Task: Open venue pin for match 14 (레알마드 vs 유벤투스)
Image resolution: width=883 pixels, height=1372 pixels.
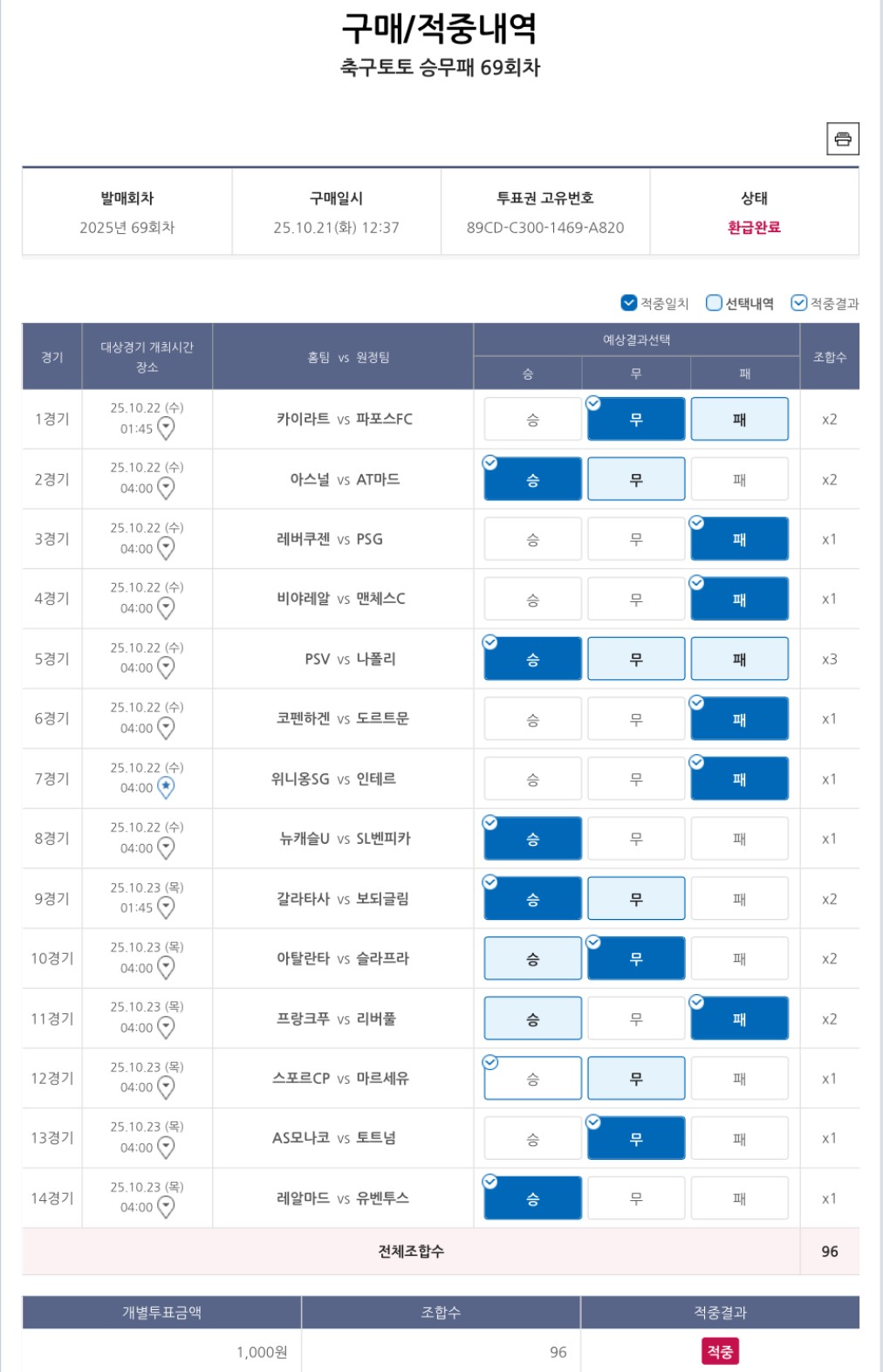Action: pyautogui.click(x=166, y=1207)
